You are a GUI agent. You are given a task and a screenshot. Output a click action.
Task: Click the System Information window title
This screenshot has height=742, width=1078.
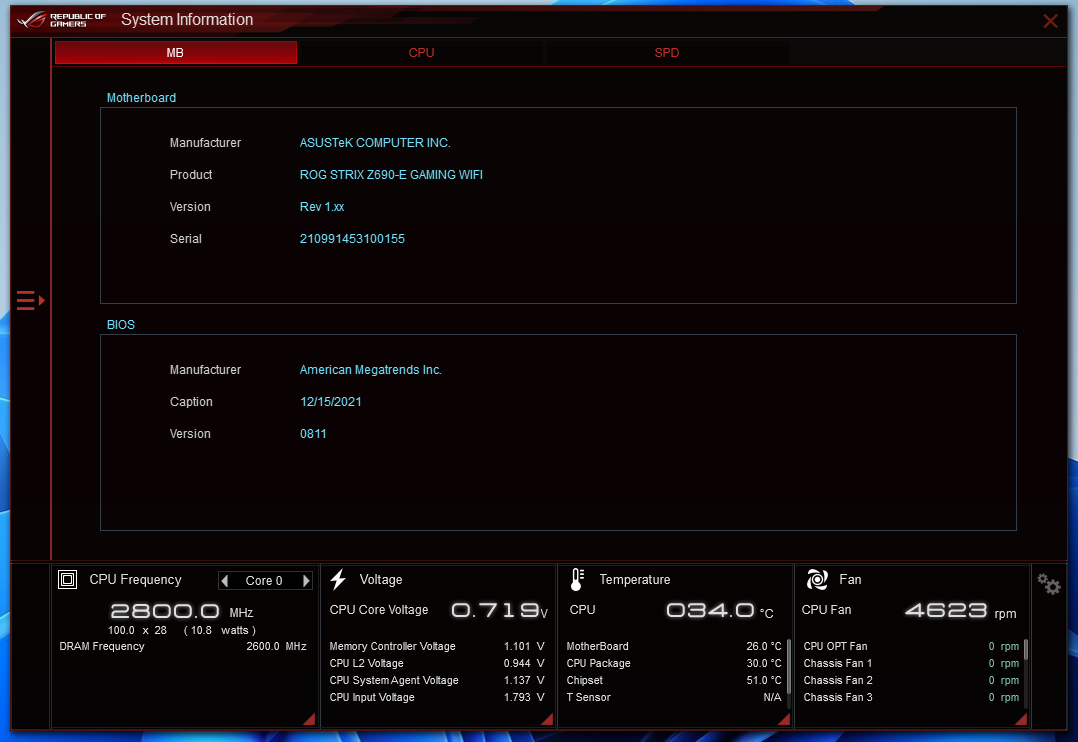pos(187,20)
